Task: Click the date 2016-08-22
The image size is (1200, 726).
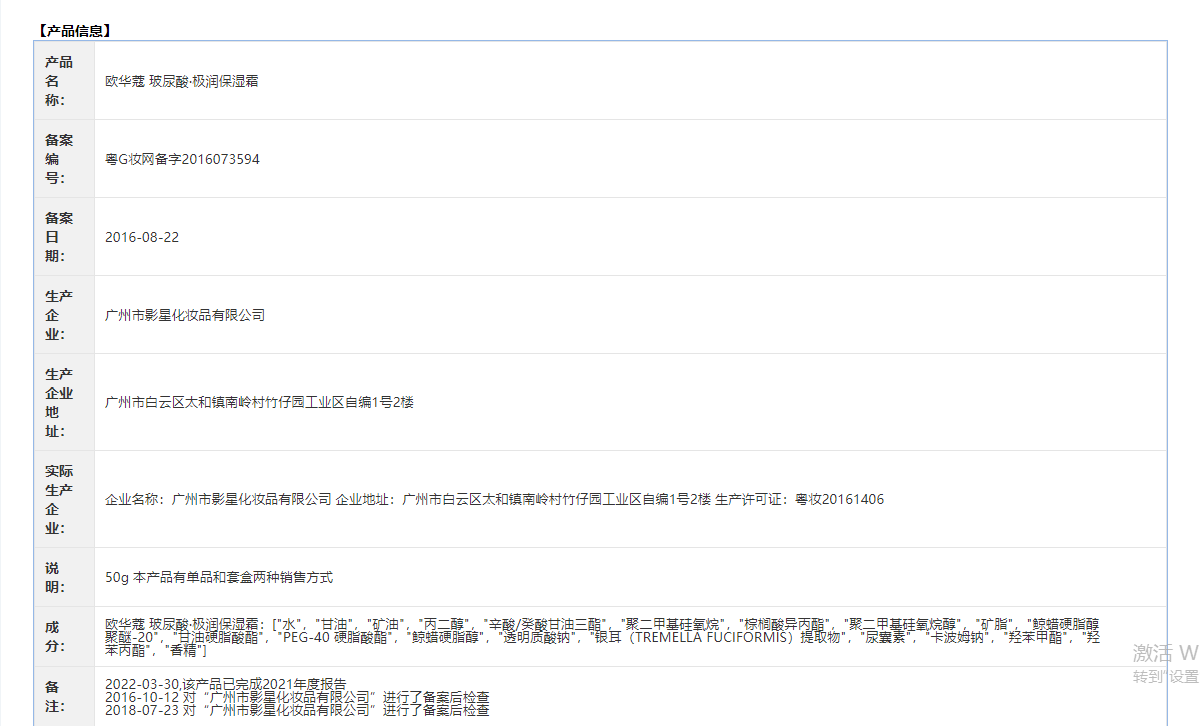Action: click(142, 237)
